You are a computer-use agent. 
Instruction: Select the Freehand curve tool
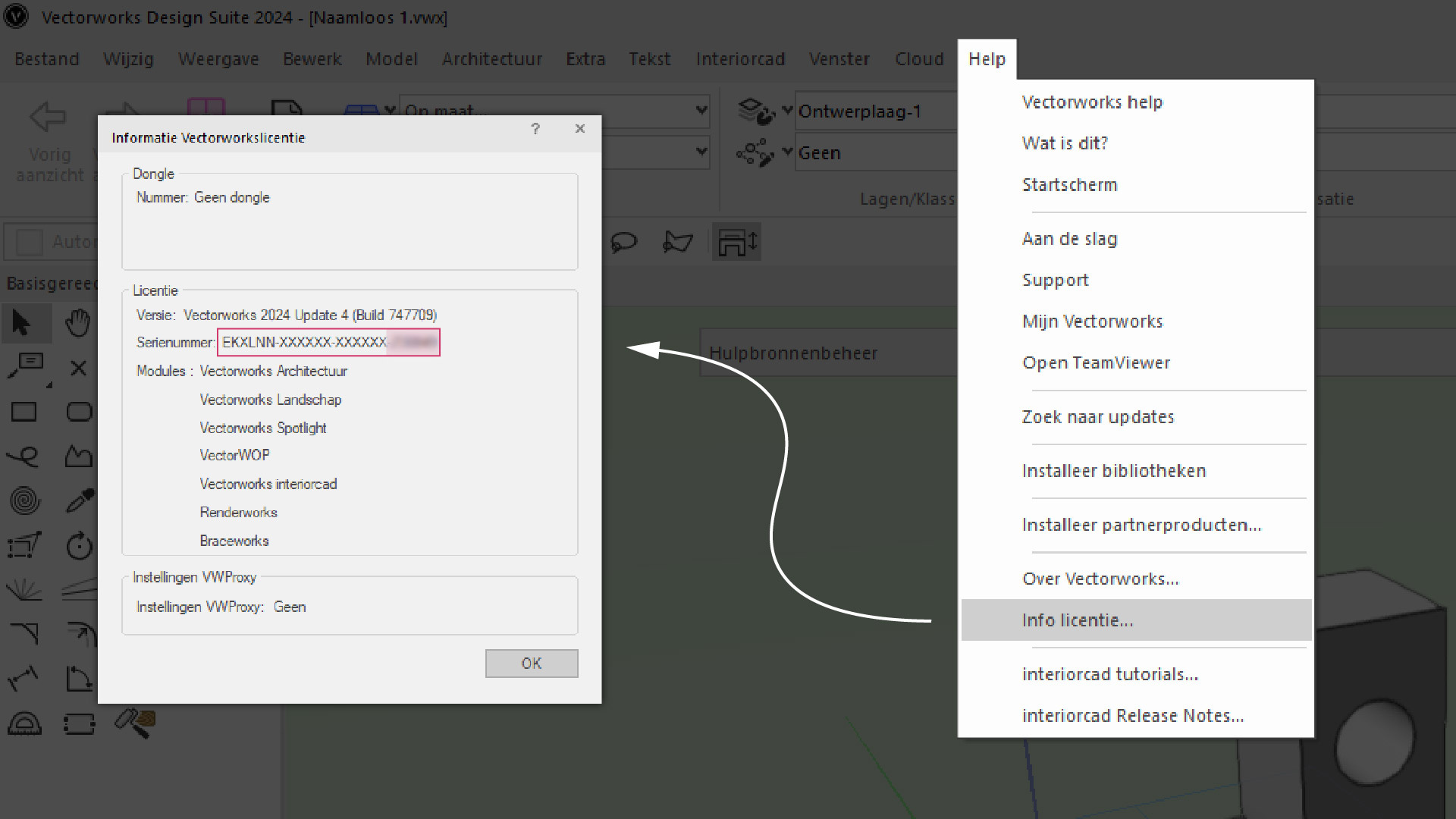point(23,456)
